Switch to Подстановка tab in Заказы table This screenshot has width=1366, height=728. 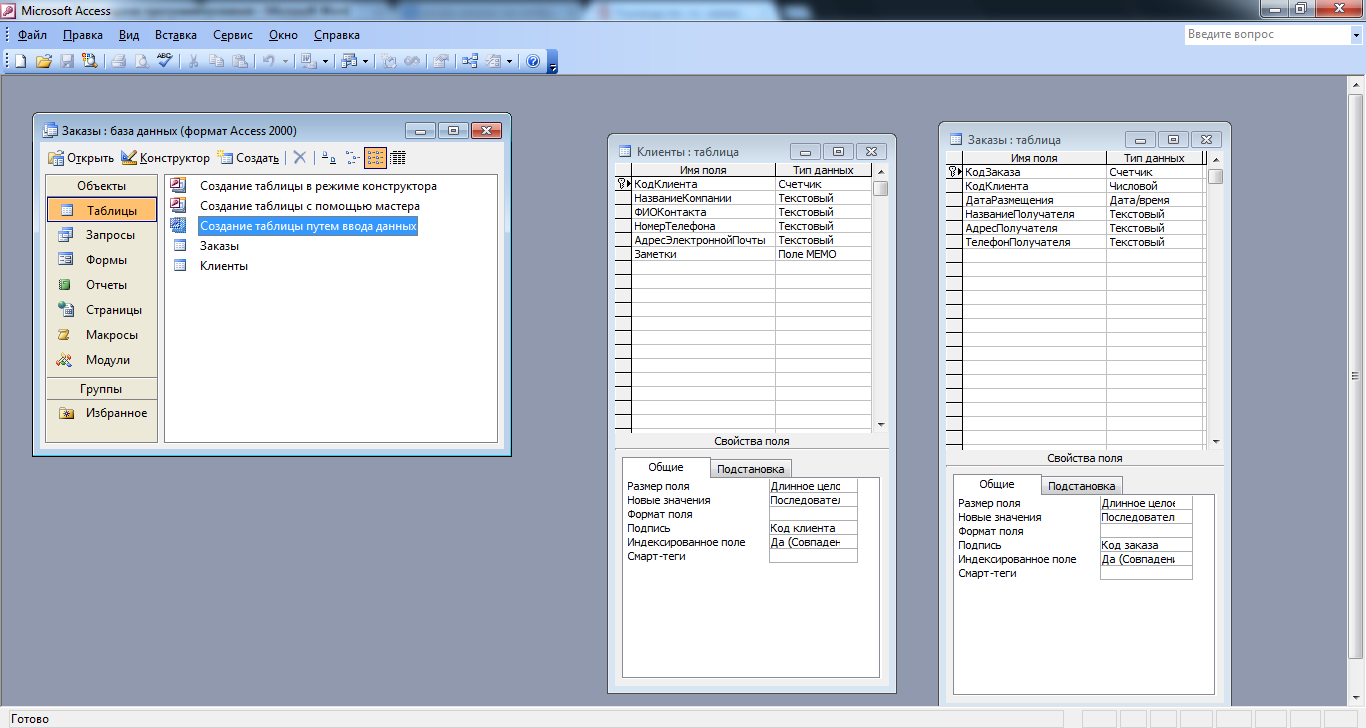(1082, 486)
